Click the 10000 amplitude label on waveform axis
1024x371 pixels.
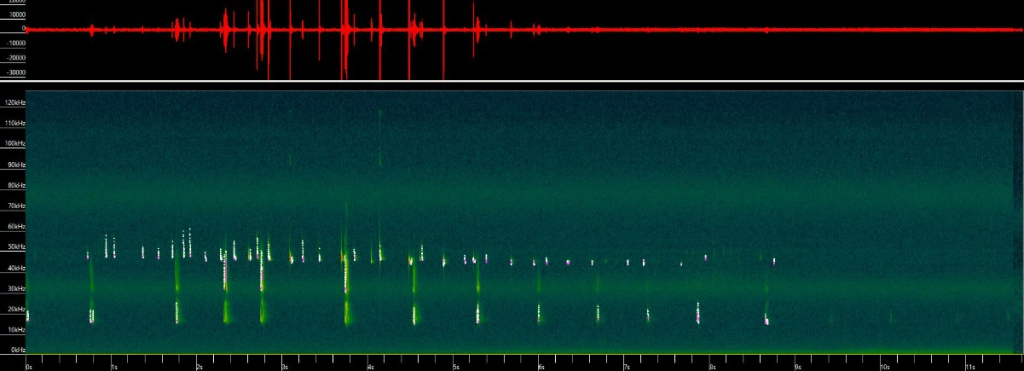16,14
